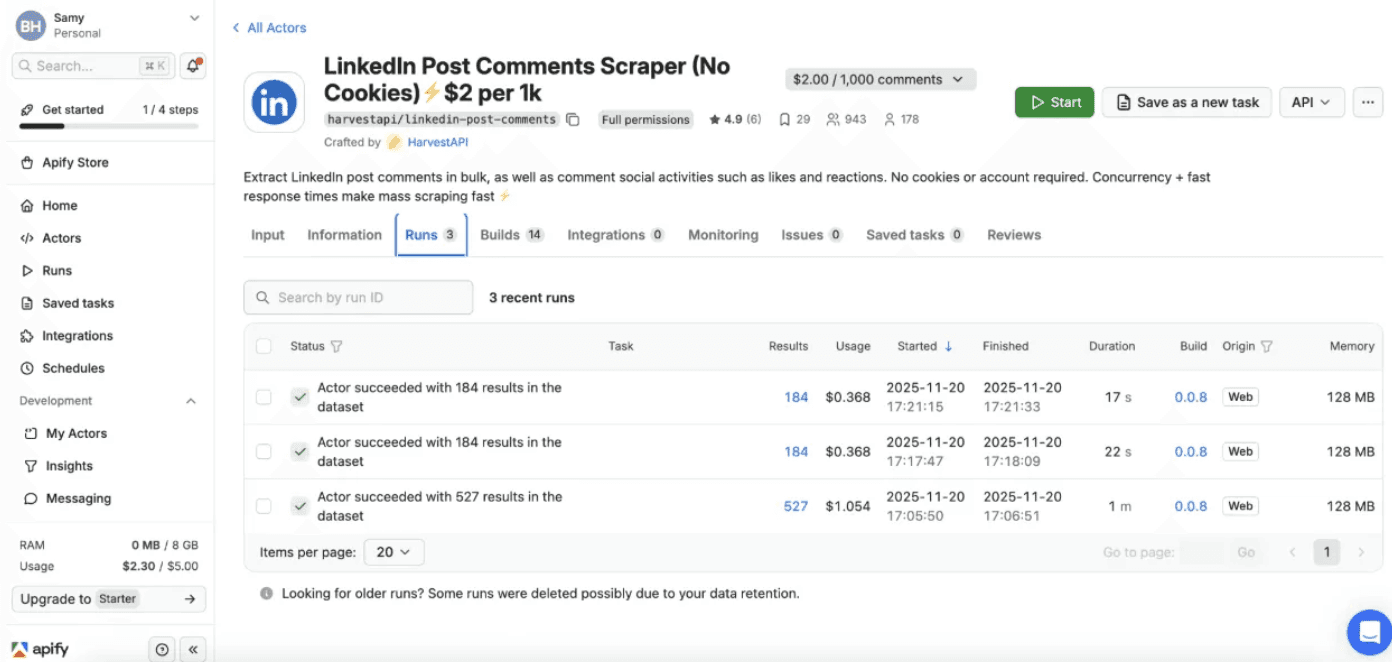Viewport: 1392px width, 662px height.
Task: Toggle the select-all runs checkbox in header
Action: [x=264, y=346]
